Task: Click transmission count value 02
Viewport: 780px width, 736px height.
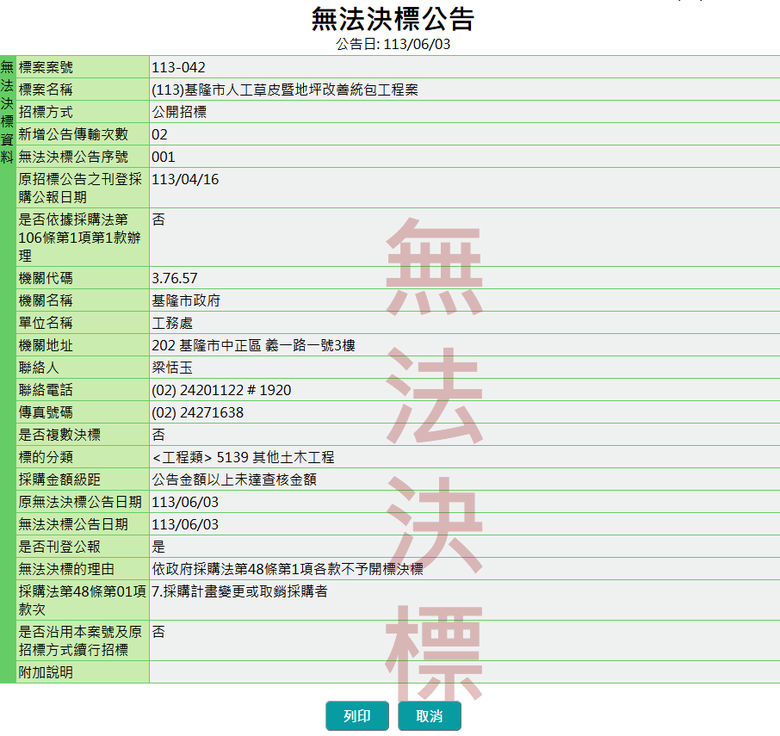Action: click(x=160, y=134)
